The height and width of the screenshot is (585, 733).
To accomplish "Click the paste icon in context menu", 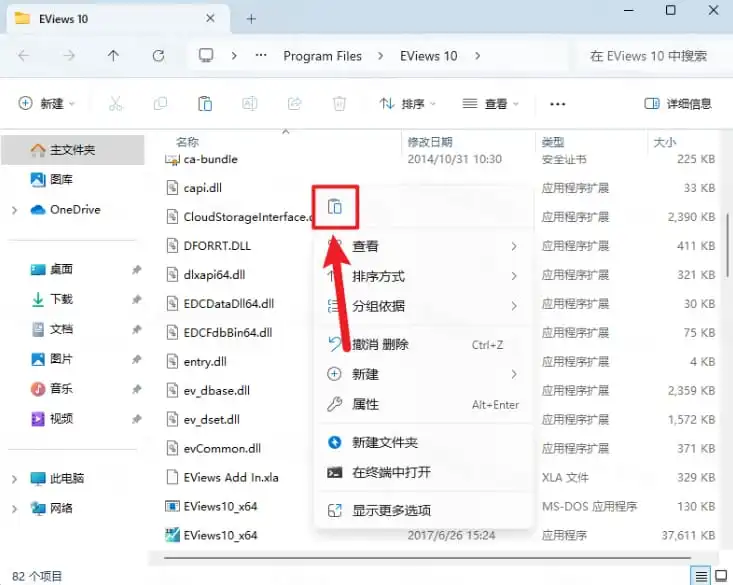I will click(335, 206).
